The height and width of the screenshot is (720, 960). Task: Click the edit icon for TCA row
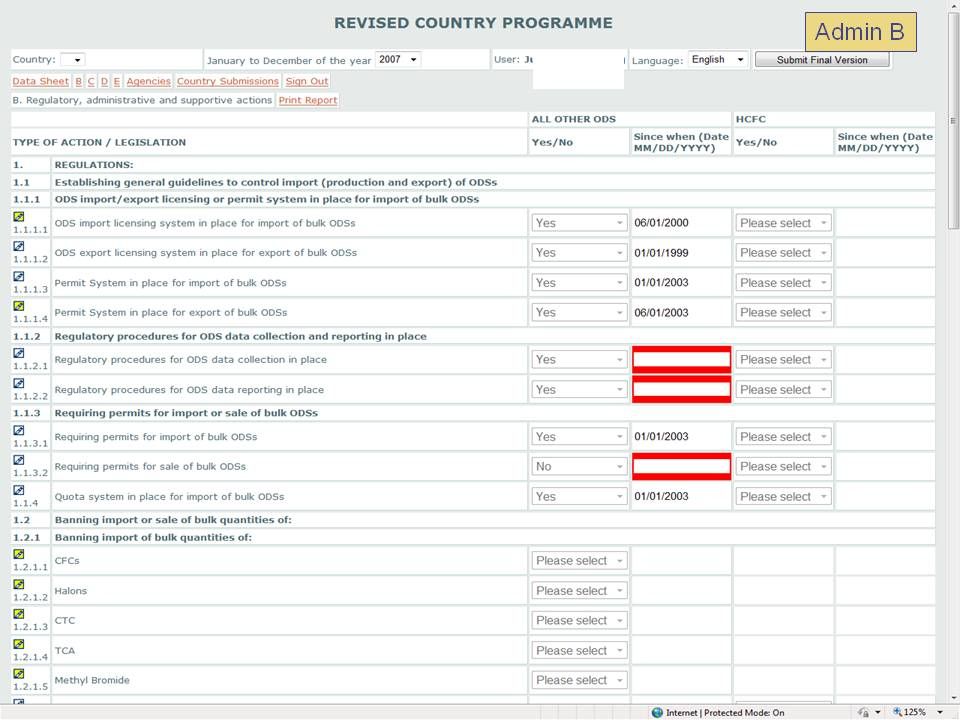pos(19,644)
